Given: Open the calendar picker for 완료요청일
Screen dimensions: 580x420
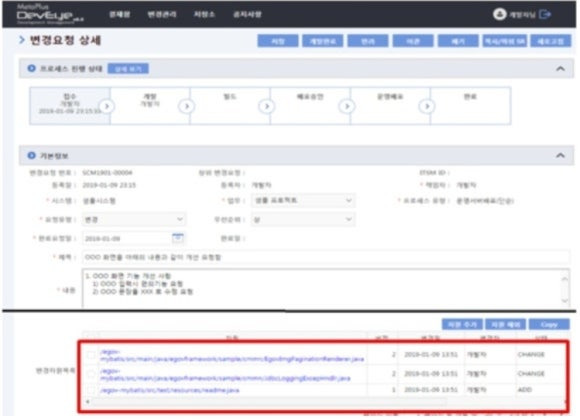Looking at the screenshot, I should click(178, 238).
